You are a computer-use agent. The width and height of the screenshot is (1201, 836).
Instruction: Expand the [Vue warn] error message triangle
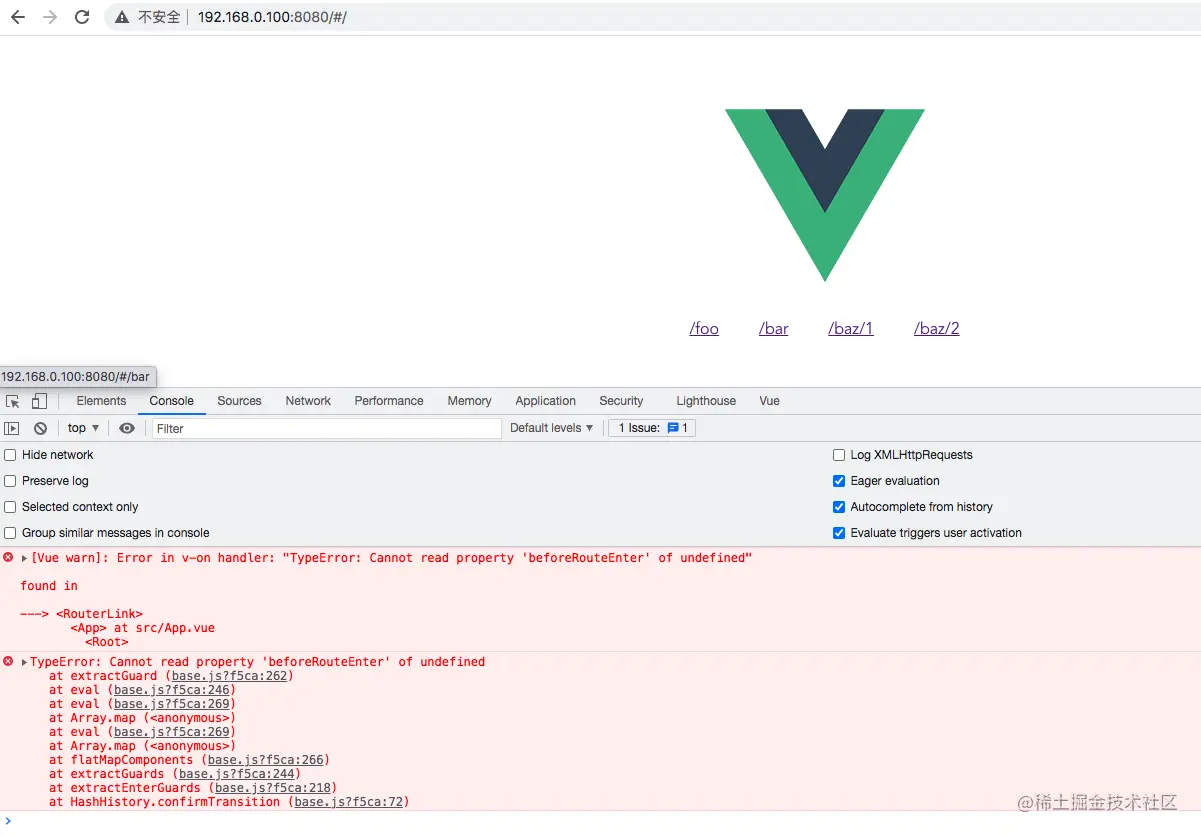coord(24,558)
